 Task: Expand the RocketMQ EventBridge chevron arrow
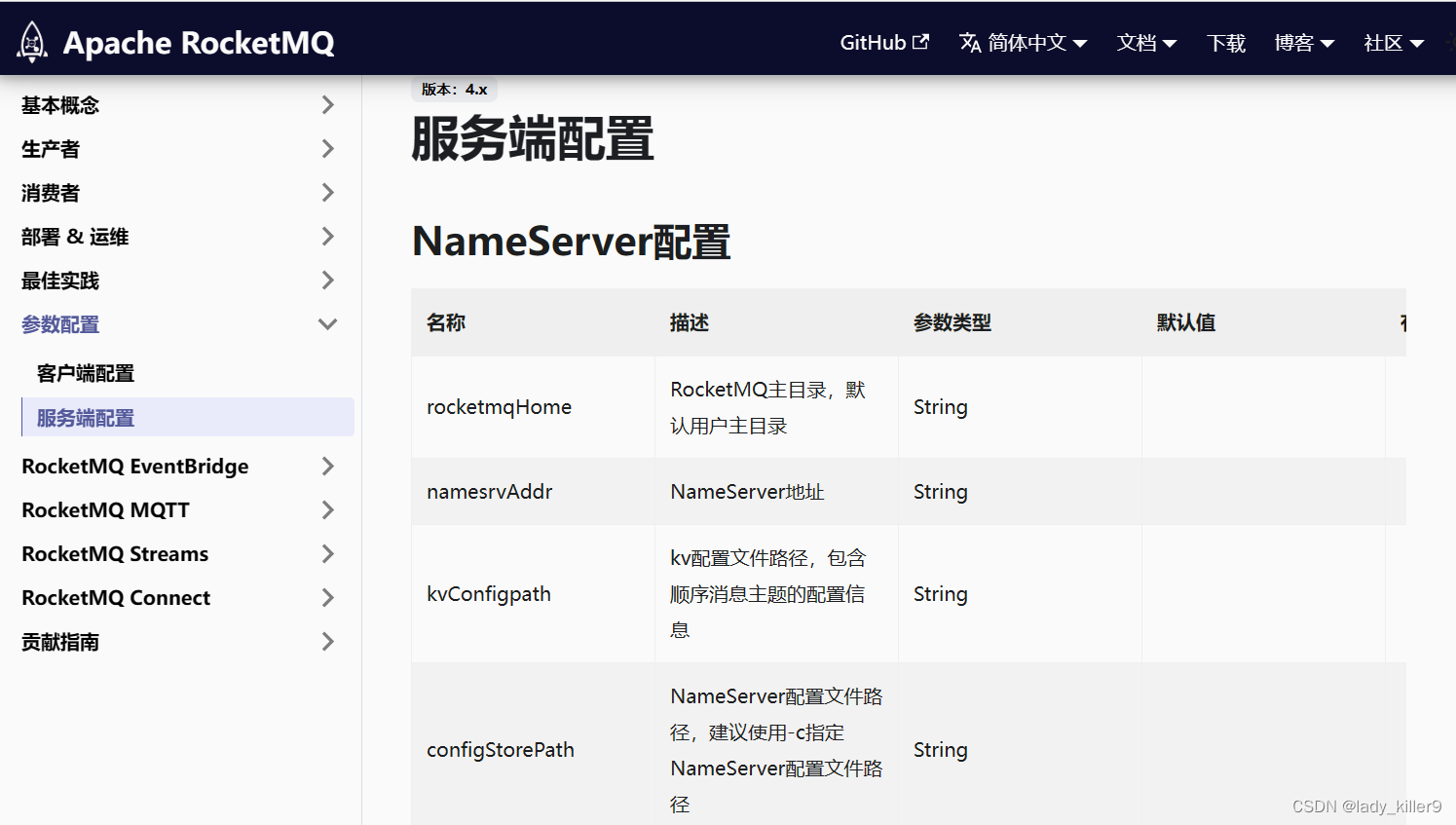coord(328,467)
